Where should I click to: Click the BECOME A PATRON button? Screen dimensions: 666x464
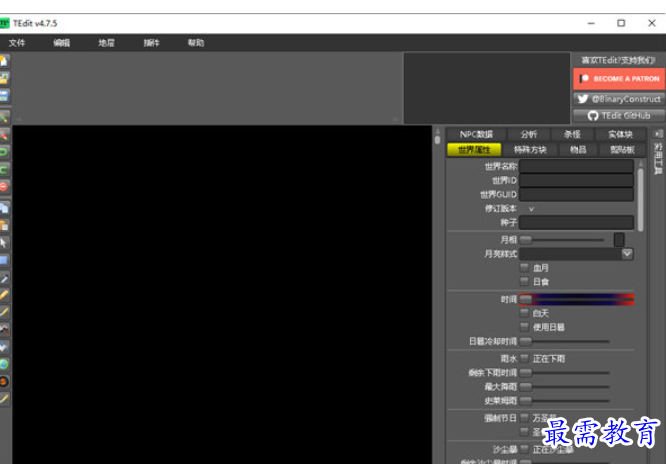(618, 79)
